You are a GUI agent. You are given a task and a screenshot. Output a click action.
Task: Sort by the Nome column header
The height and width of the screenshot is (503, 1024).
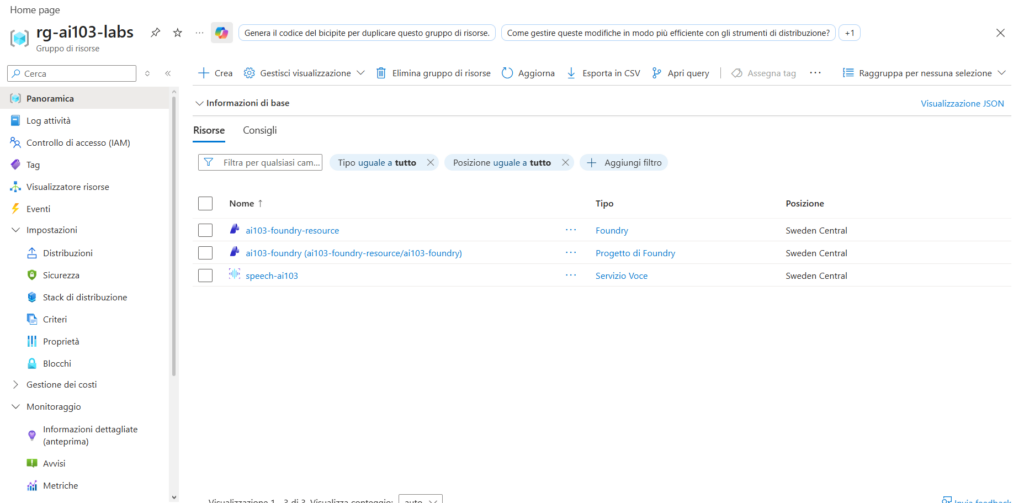click(x=246, y=204)
